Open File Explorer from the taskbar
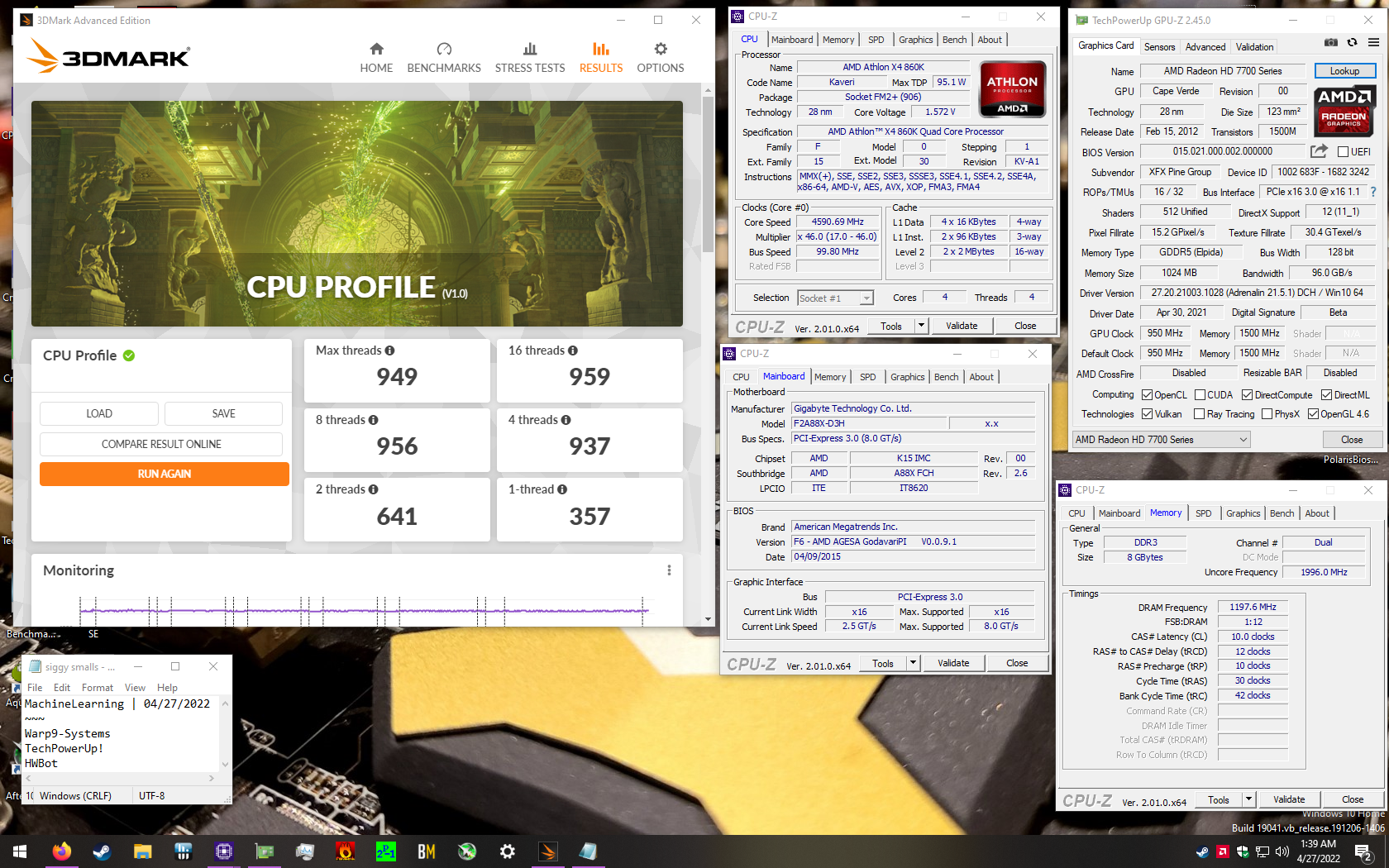 pyautogui.click(x=142, y=851)
